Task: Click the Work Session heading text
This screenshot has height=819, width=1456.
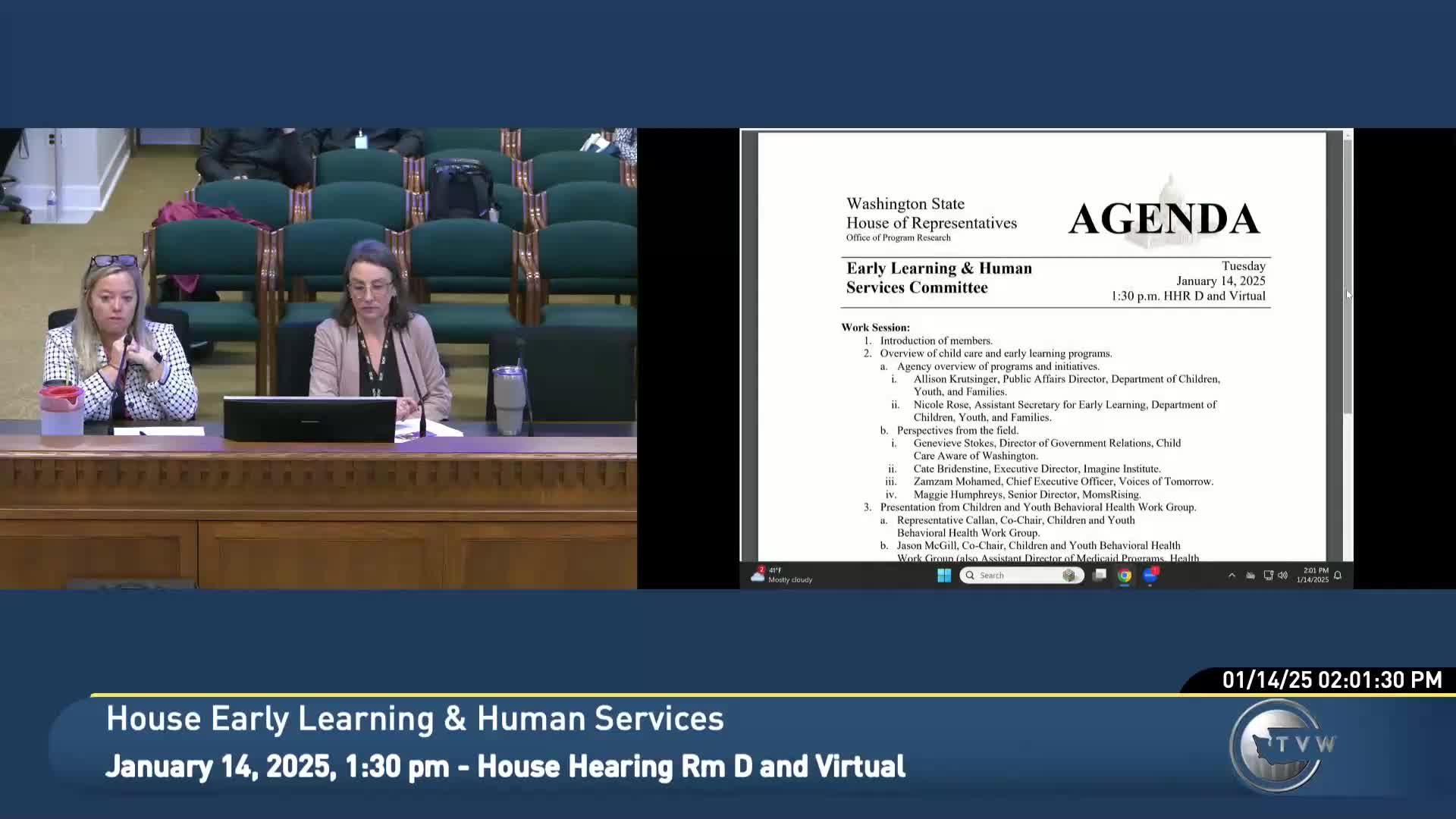Action: tap(875, 328)
